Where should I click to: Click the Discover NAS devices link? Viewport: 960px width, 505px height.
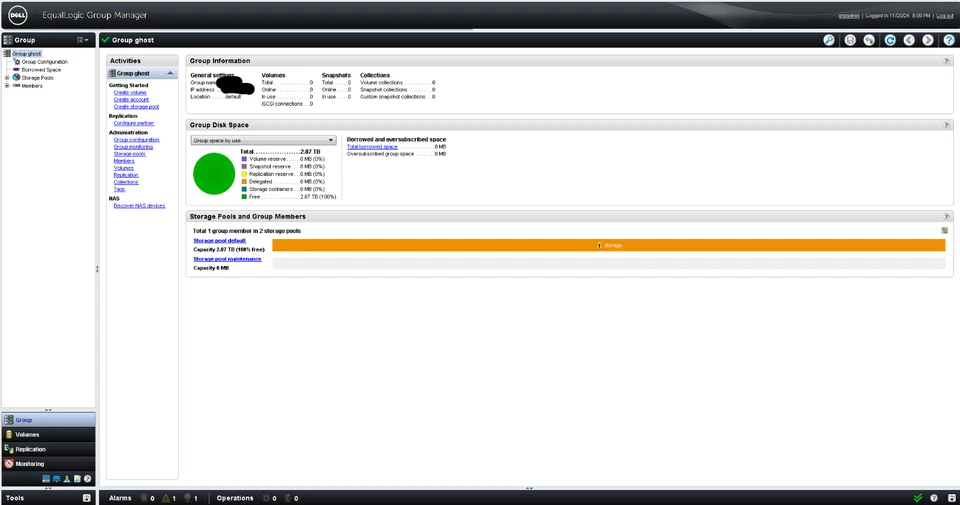(x=139, y=206)
